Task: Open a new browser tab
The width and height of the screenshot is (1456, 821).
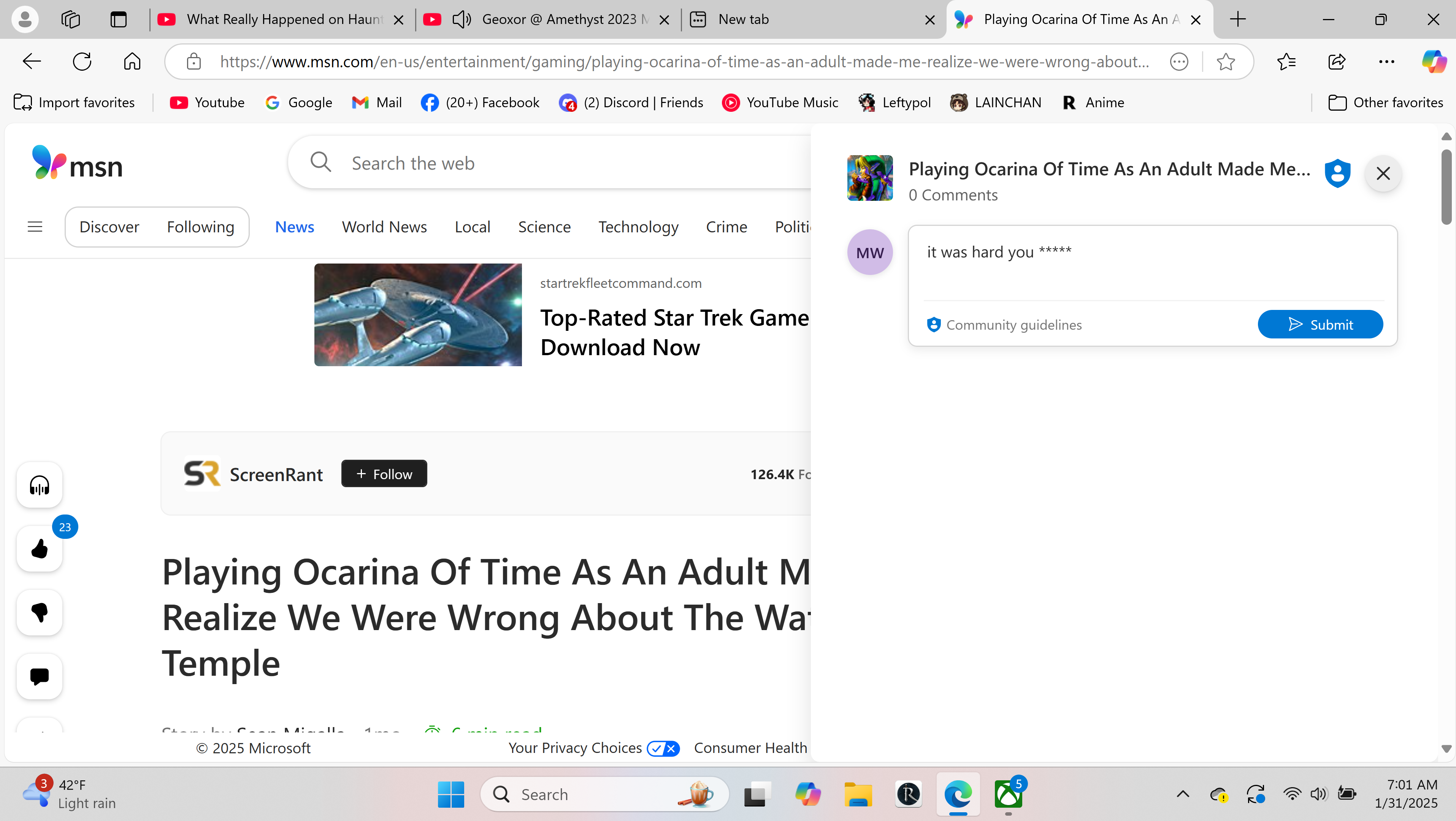Action: coord(1237,19)
